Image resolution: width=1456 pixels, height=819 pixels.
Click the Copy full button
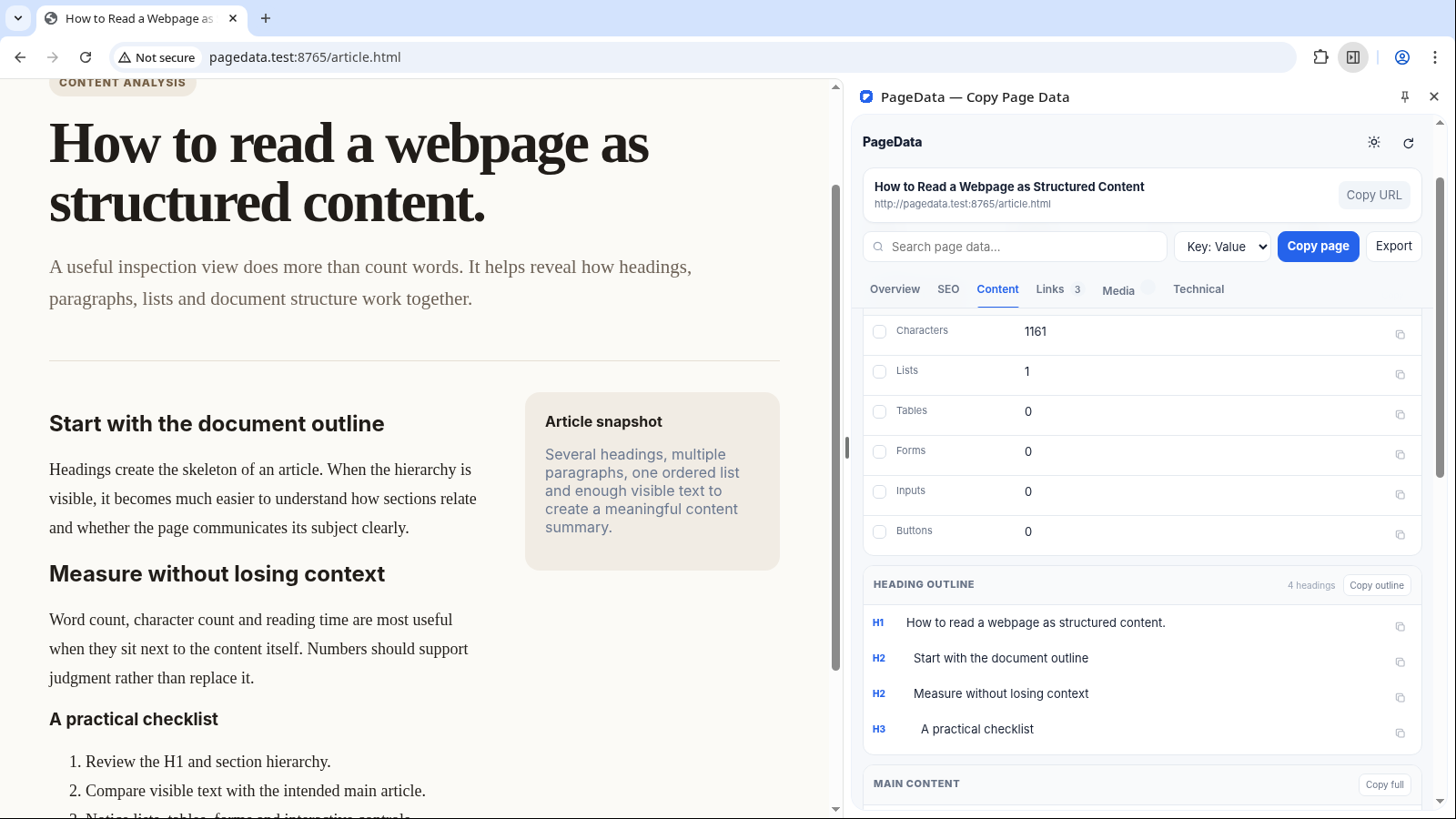[x=1385, y=784]
